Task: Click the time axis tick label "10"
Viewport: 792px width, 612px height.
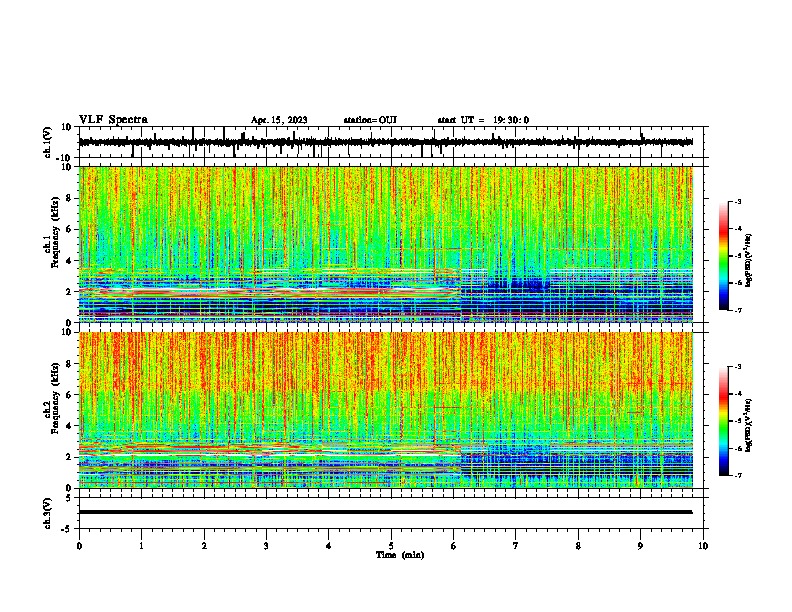Action: pyautogui.click(x=703, y=546)
